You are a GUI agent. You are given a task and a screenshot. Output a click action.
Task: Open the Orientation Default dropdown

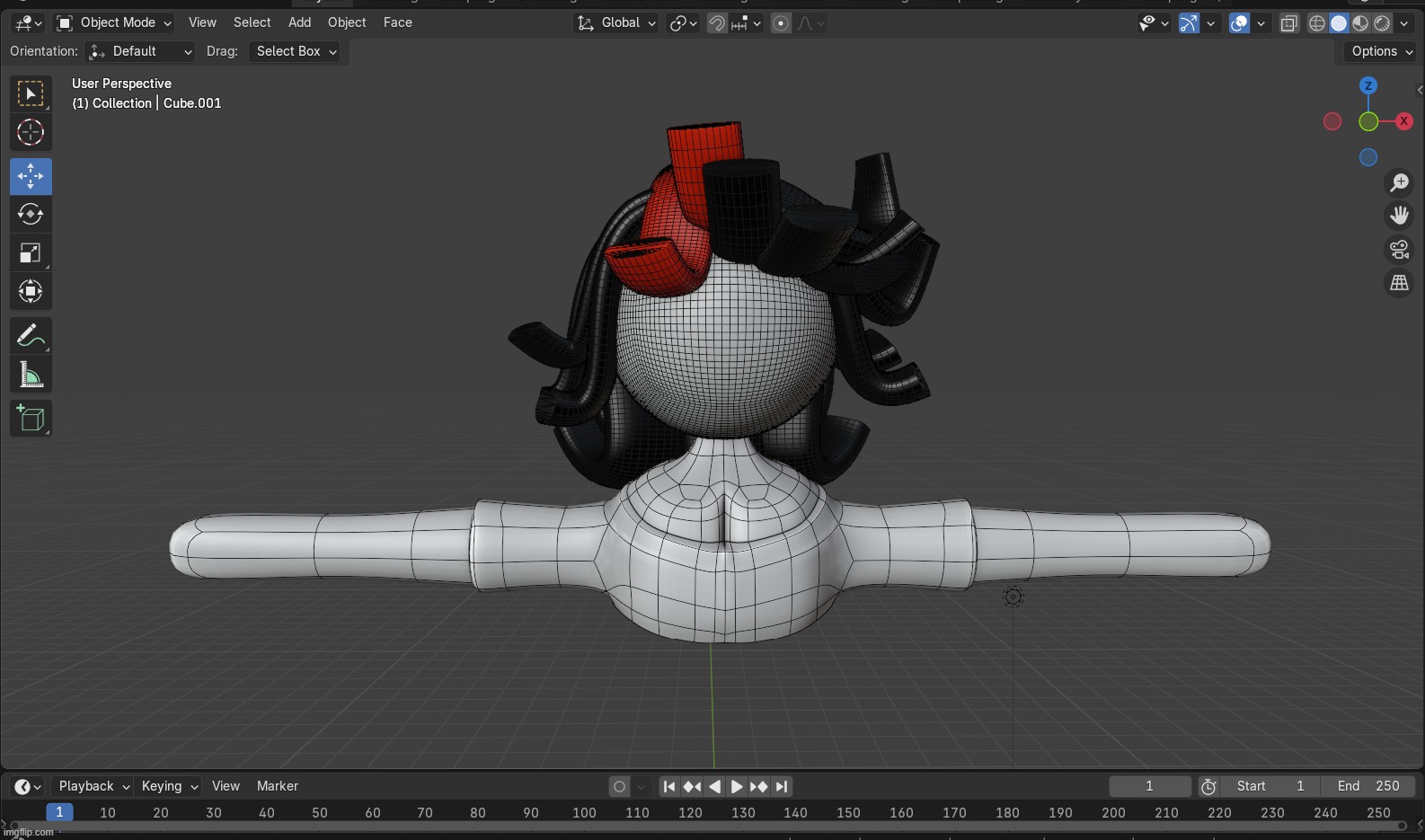[x=140, y=51]
